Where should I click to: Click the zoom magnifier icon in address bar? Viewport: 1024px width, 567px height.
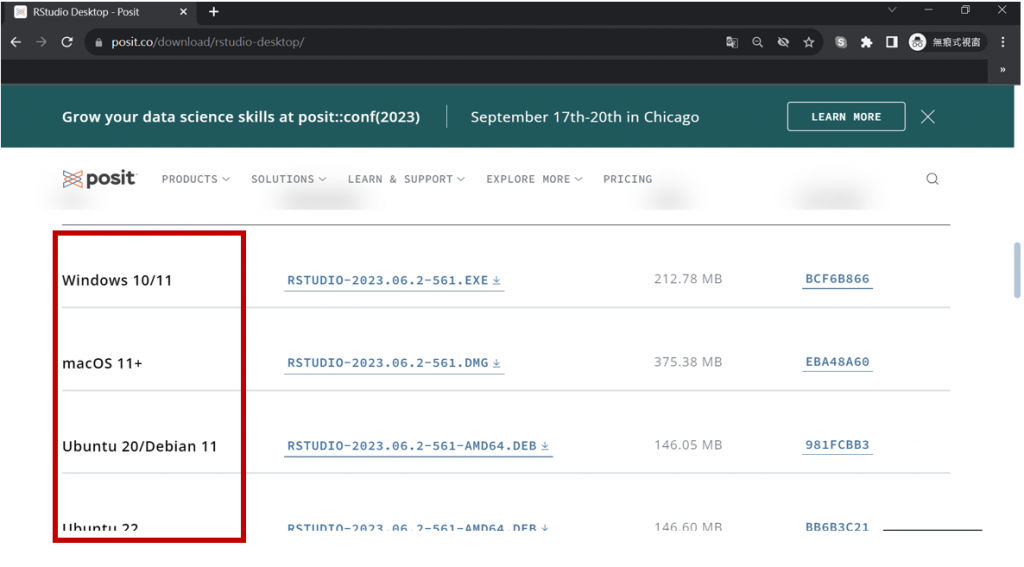click(758, 42)
